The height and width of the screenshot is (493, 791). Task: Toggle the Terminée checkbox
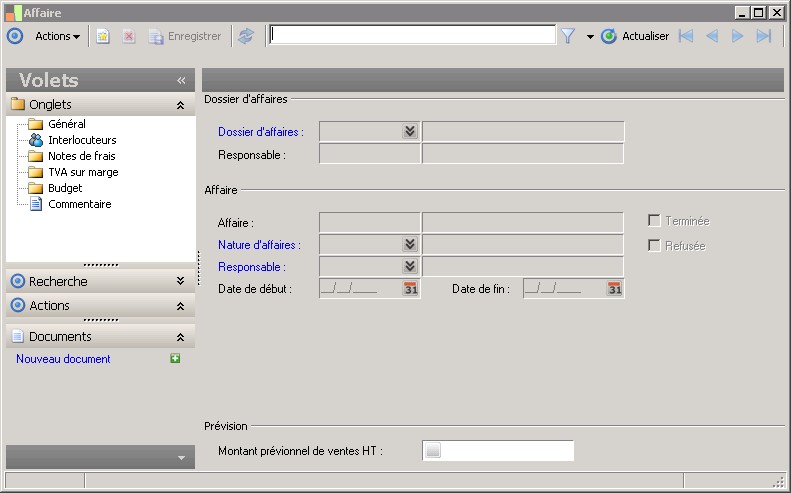click(x=654, y=221)
